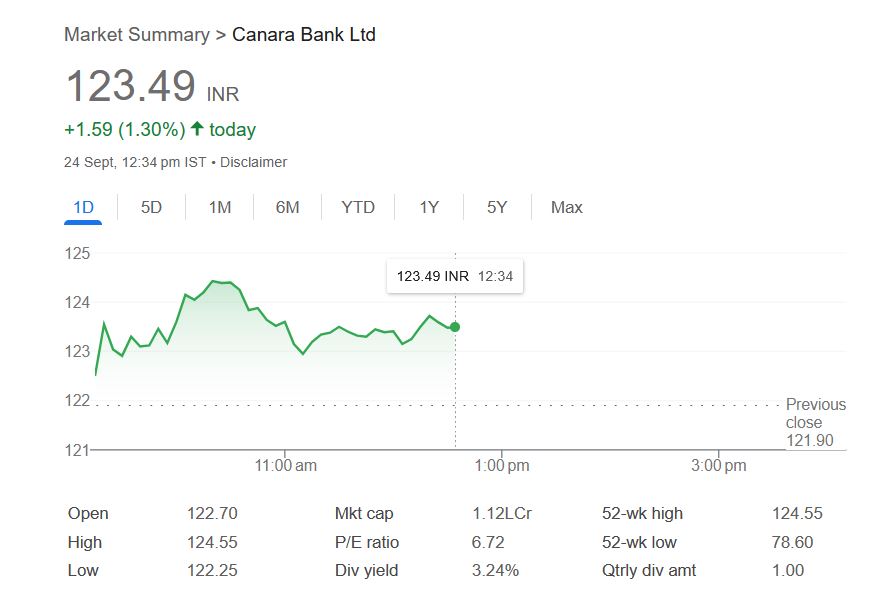This screenshot has height=607, width=887.
Task: Click the 11:00 am axis label
Action: click(286, 466)
